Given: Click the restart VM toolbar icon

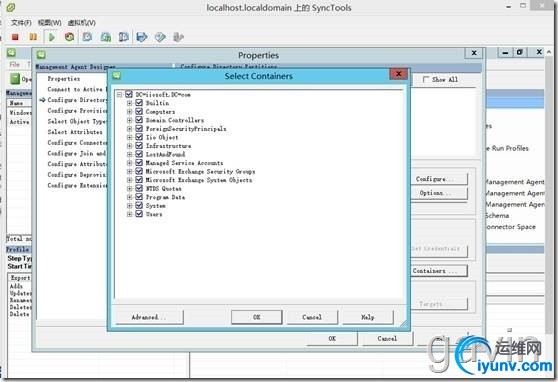Looking at the screenshot, I should pos(69,37).
